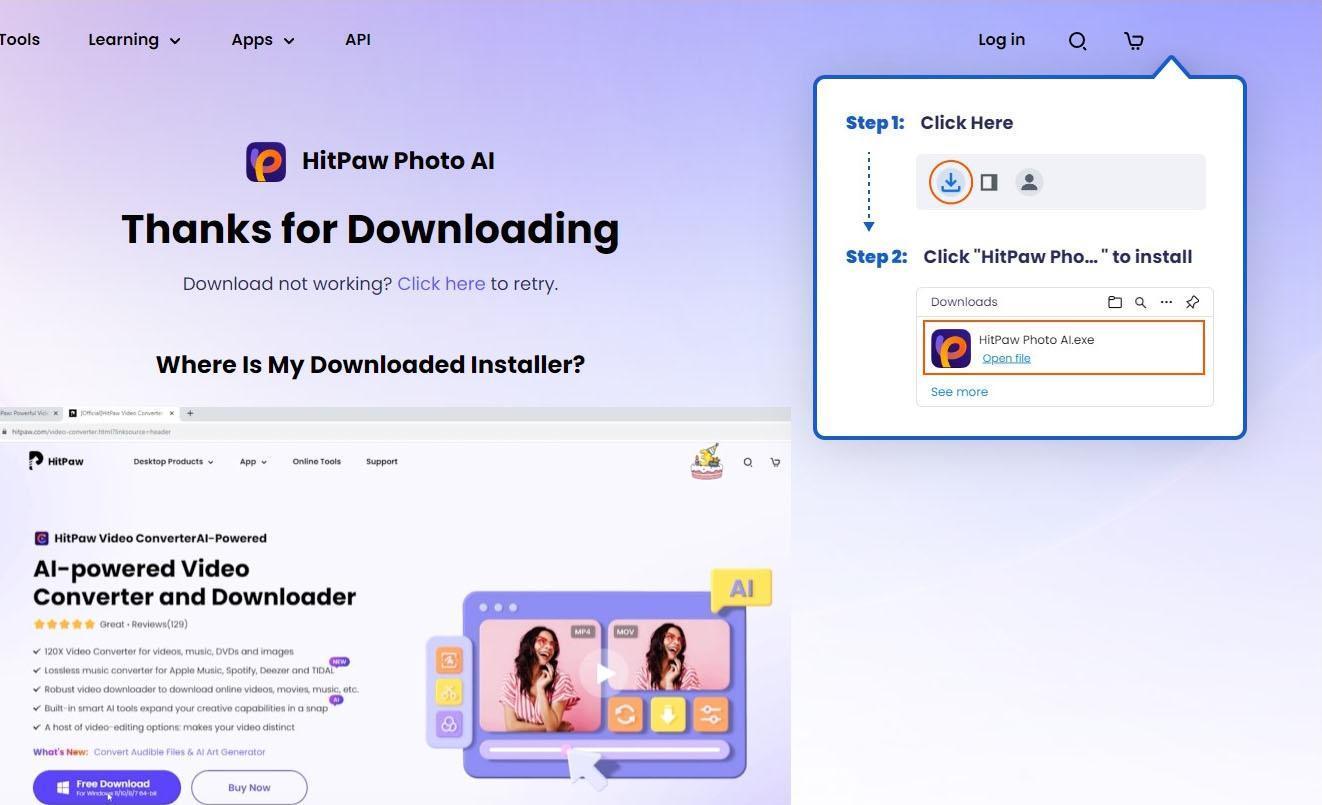Viewport: 1322px width, 805px height.
Task: Select Online Tools in the demo screenshot
Action: pos(317,462)
